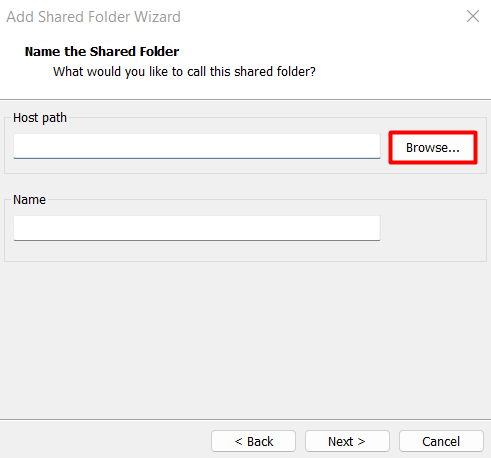Click the Add Shared Folder Wizard title
Image resolution: width=491 pixels, height=458 pixels.
(93, 17)
